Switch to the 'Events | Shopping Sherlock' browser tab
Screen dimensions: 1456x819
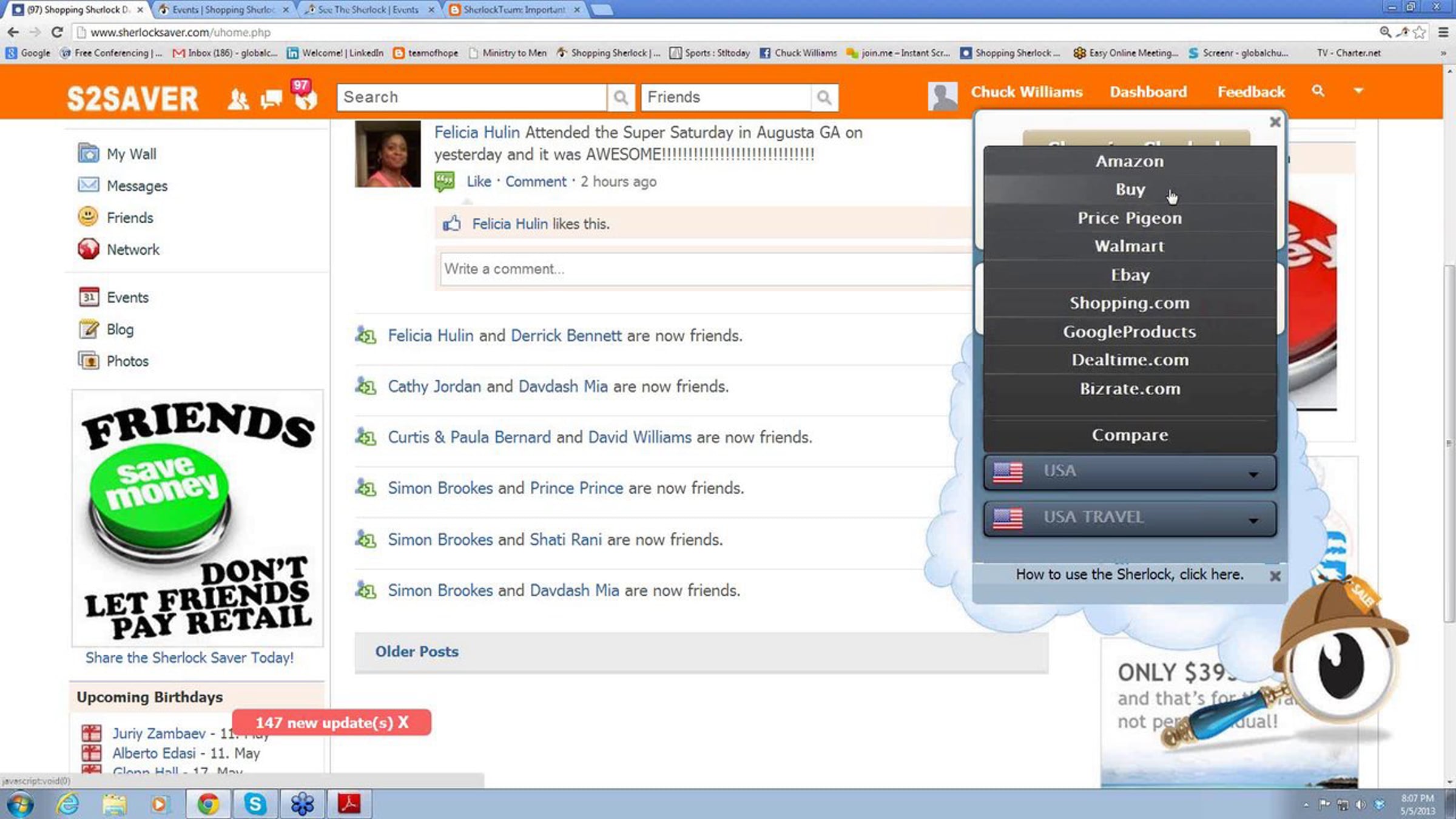click(223, 10)
